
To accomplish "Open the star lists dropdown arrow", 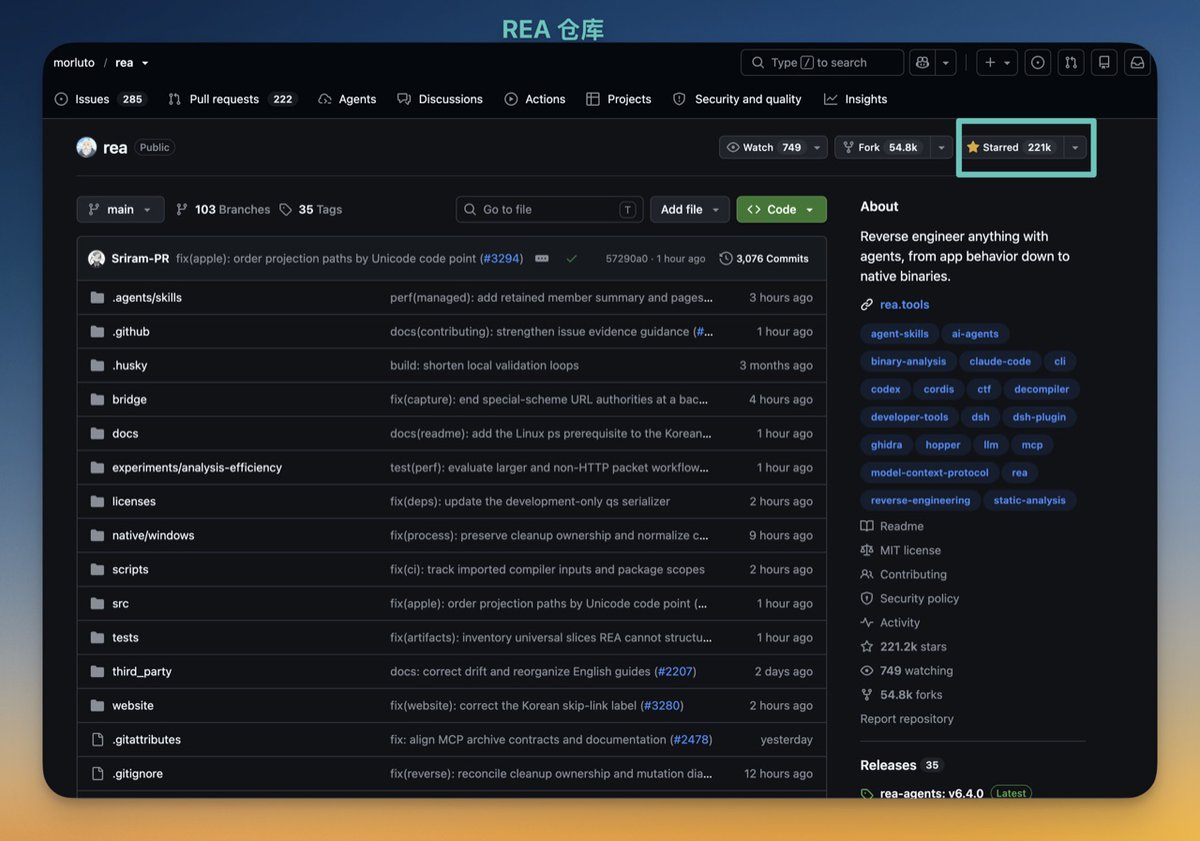I will click(x=1075, y=147).
